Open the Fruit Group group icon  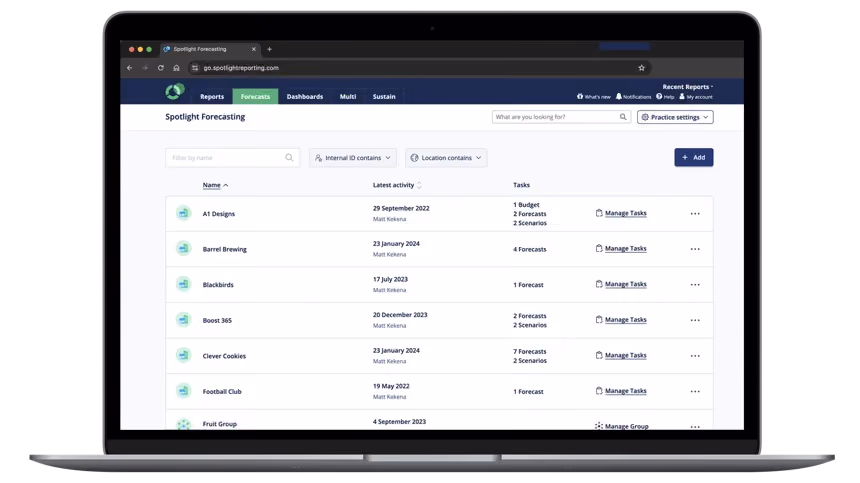(184, 424)
